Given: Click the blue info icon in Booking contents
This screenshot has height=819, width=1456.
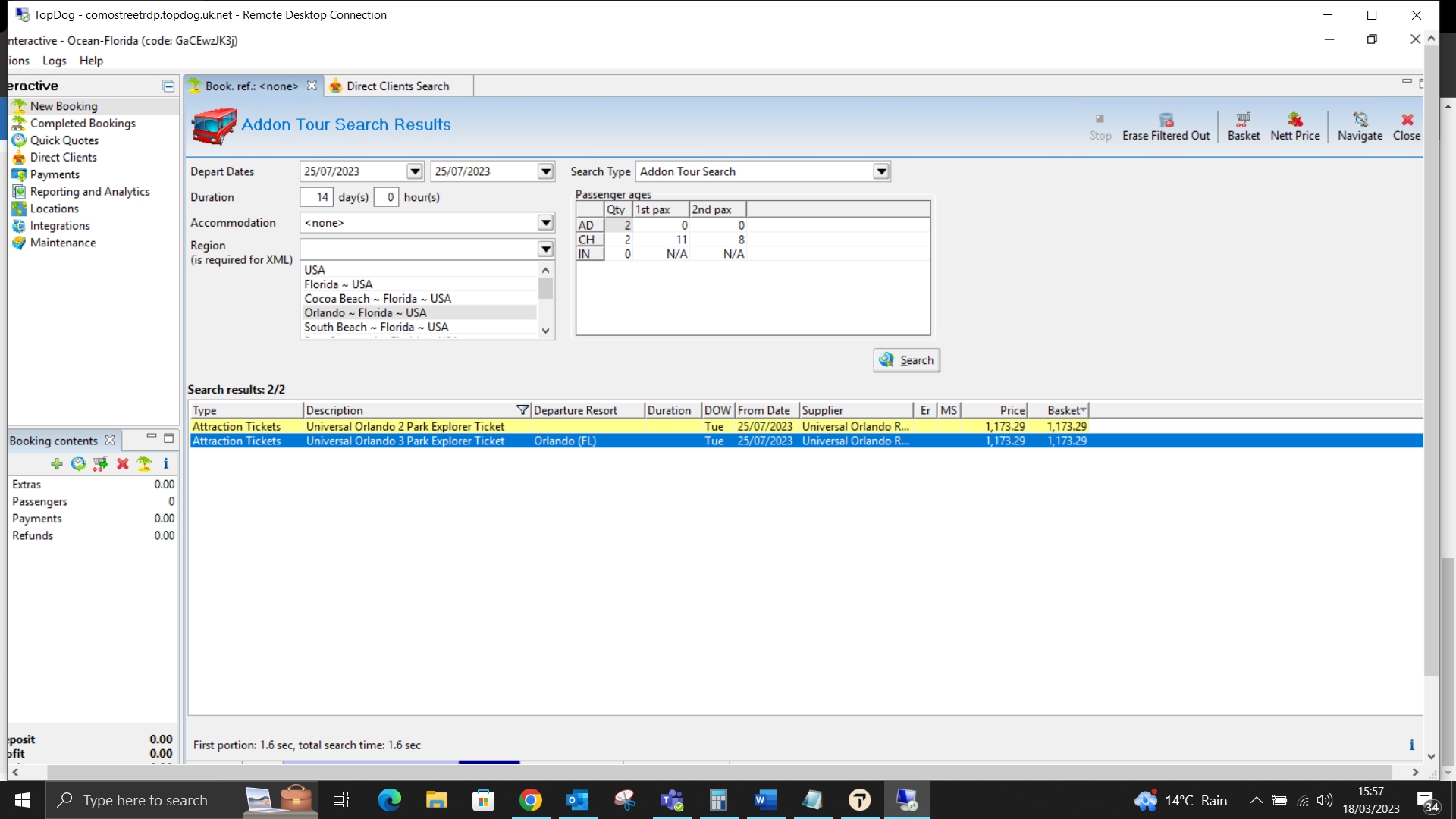Looking at the screenshot, I should coord(165,463).
